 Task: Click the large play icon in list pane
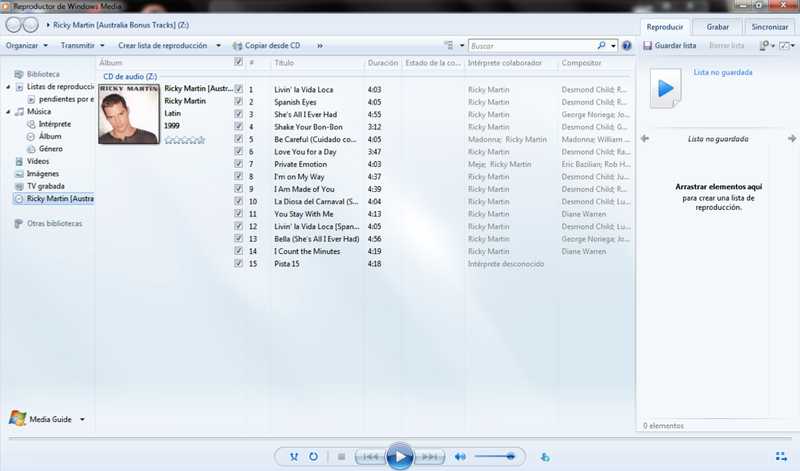665,88
